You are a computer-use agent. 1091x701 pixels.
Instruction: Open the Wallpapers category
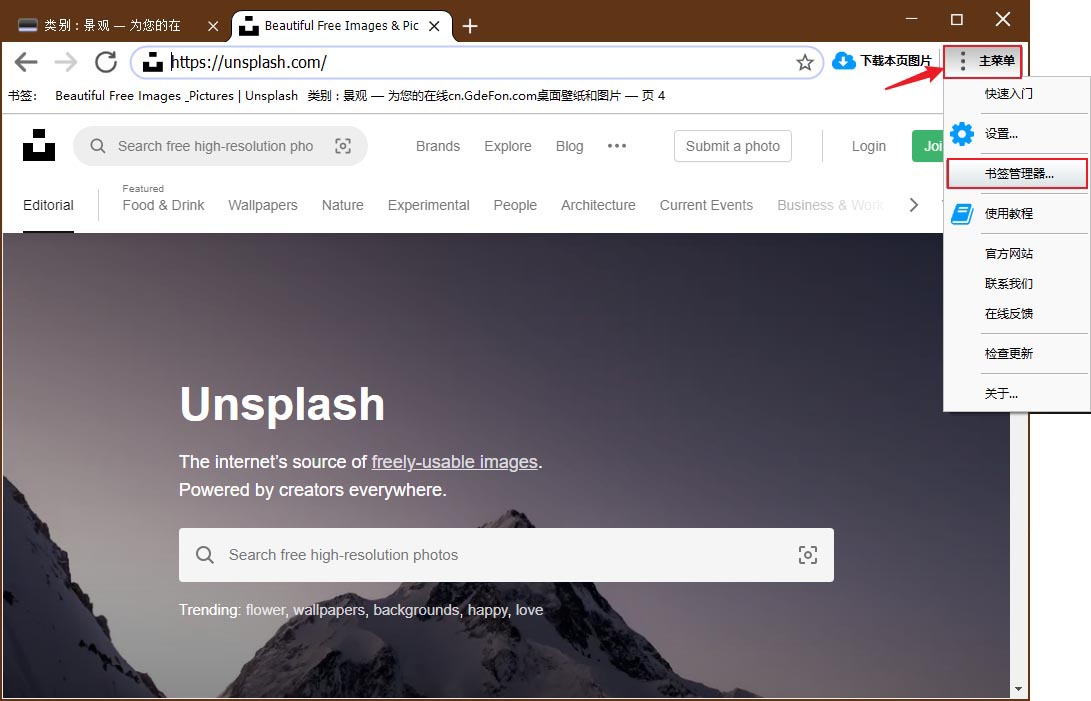[x=263, y=205]
